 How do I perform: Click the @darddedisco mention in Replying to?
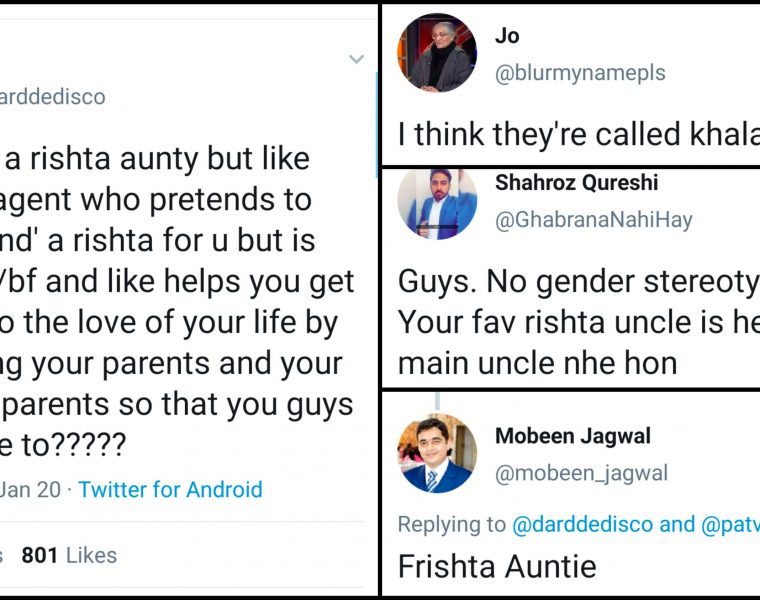pyautogui.click(x=582, y=524)
